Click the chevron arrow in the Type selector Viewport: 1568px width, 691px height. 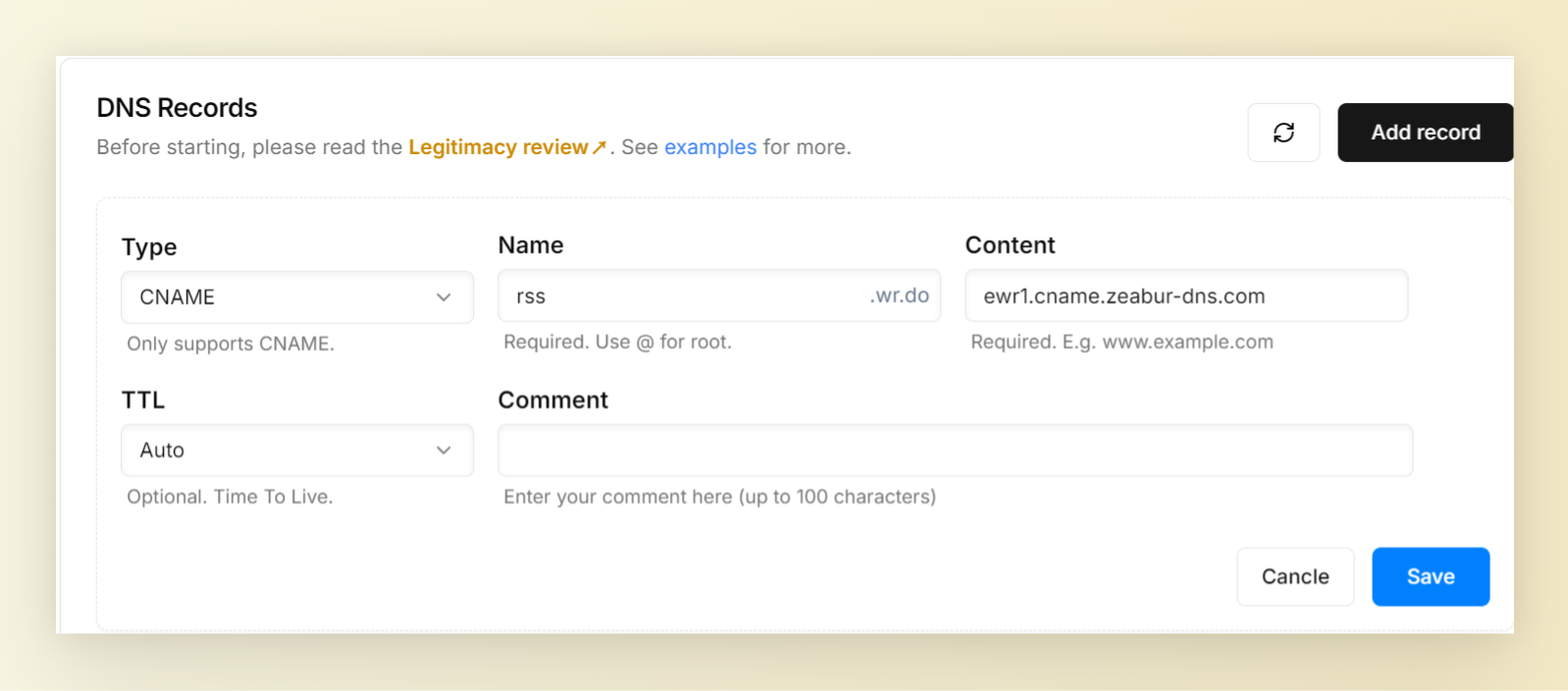444,297
